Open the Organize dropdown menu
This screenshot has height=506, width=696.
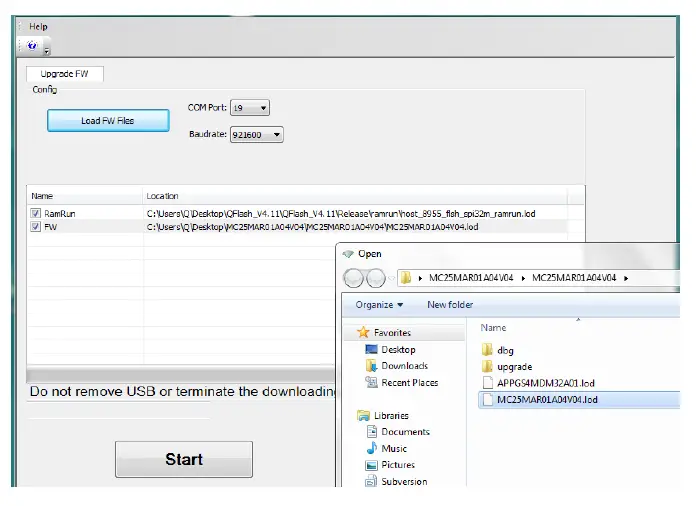coord(379,304)
